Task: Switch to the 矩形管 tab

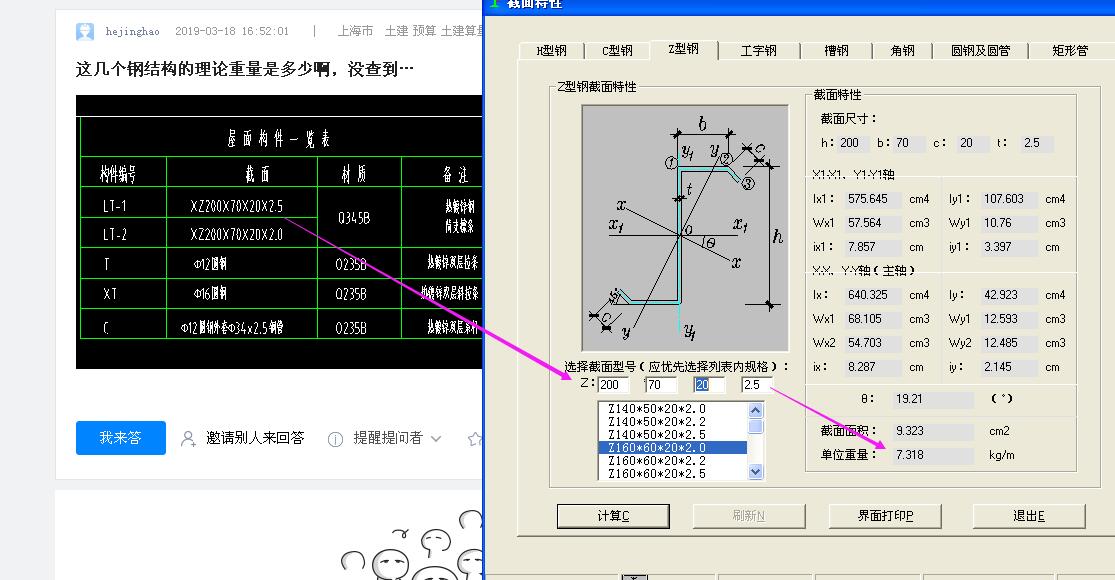Action: (1070, 50)
